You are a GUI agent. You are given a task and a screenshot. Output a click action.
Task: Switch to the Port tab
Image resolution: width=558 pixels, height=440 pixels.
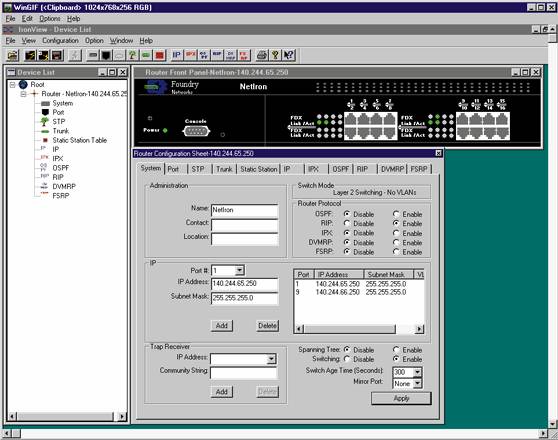pyautogui.click(x=173, y=169)
